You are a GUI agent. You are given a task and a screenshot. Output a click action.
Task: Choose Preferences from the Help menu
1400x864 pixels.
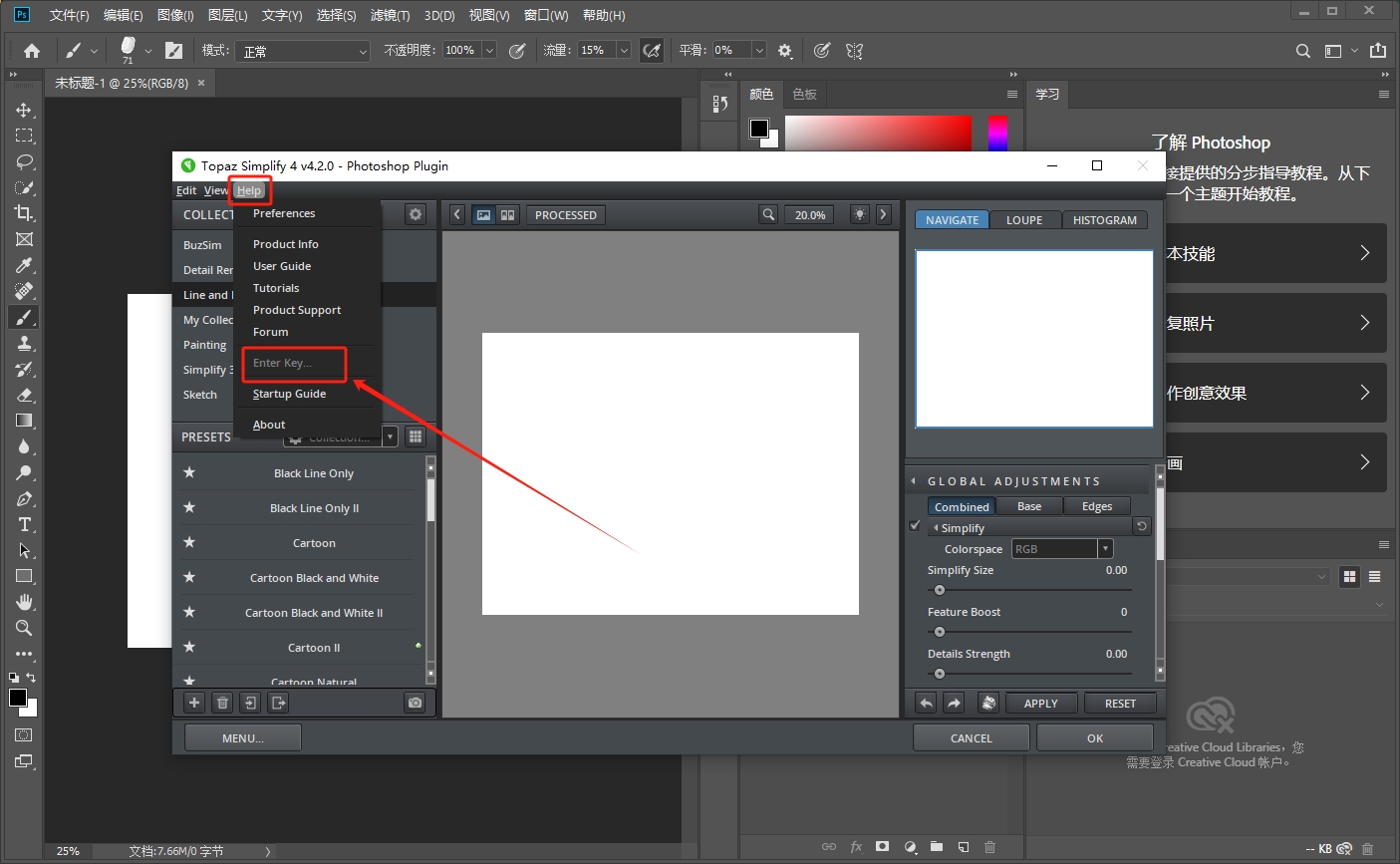coord(284,213)
